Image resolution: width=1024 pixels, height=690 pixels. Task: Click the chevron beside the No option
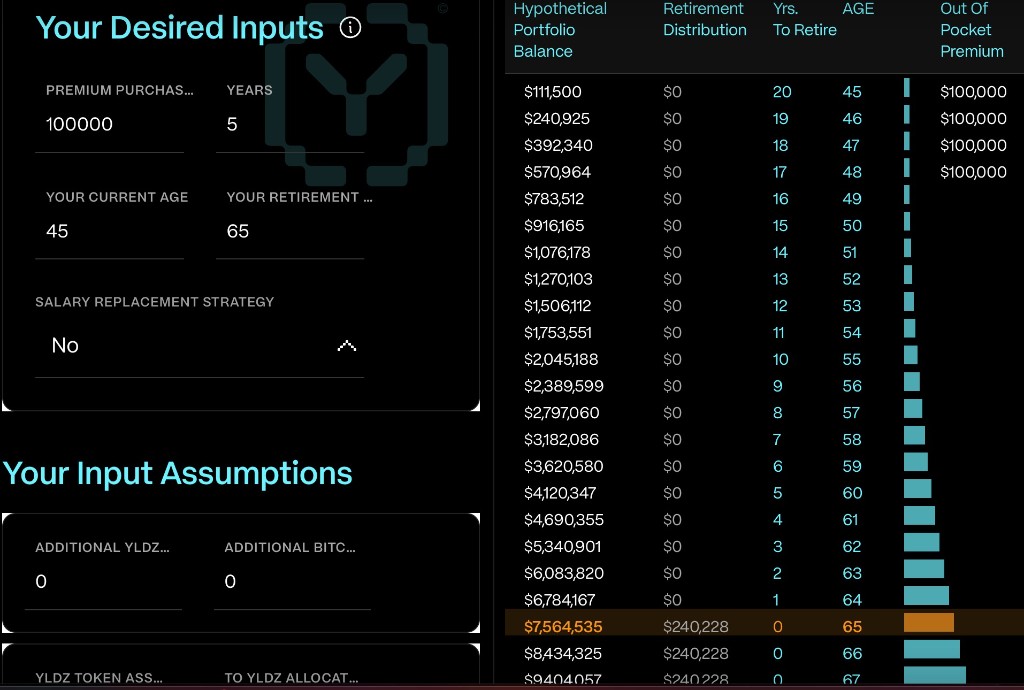pyautogui.click(x=347, y=346)
